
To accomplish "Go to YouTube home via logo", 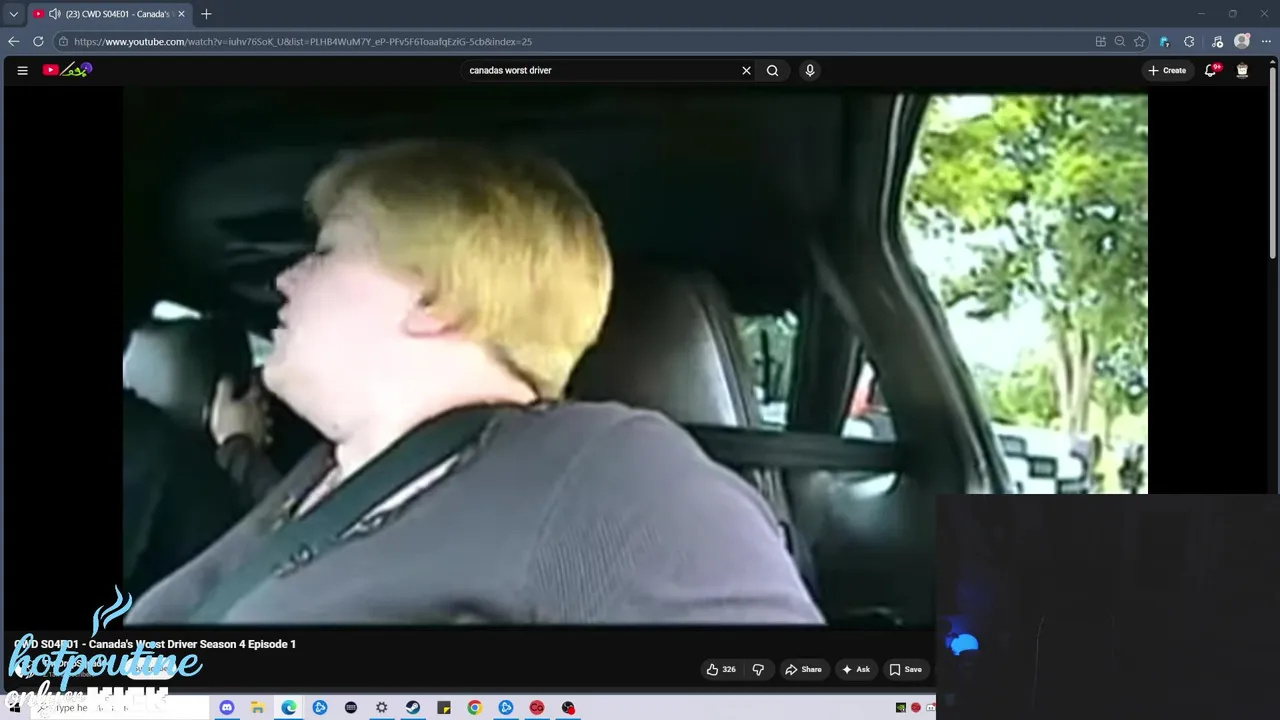I will [67, 70].
